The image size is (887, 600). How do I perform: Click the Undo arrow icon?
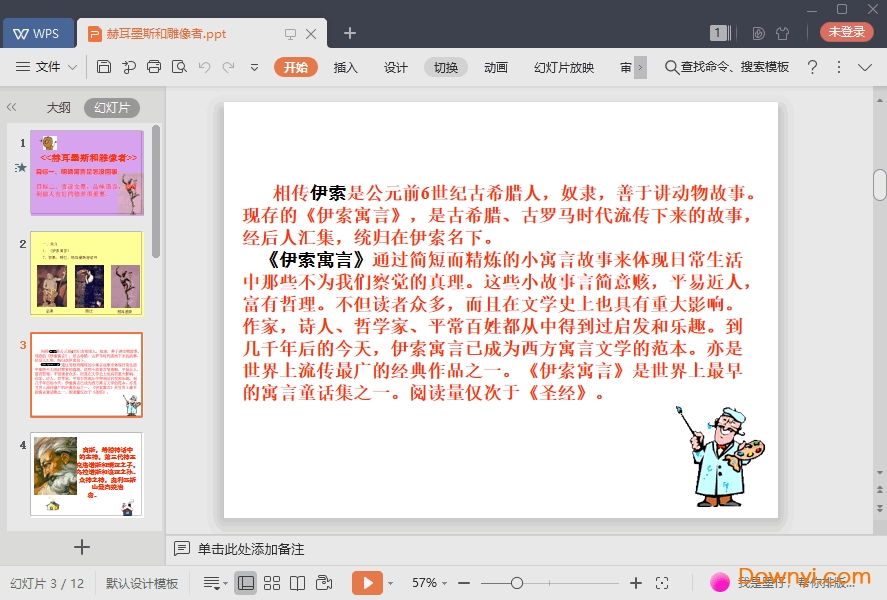click(204, 67)
